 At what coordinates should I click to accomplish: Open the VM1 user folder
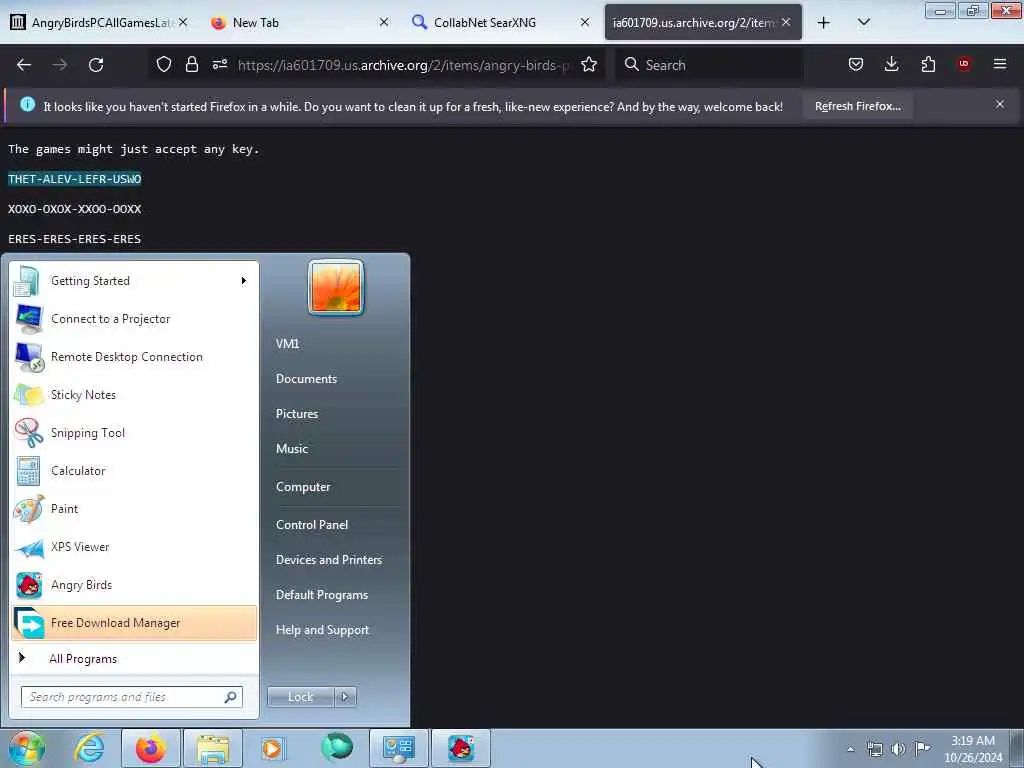[287, 344]
